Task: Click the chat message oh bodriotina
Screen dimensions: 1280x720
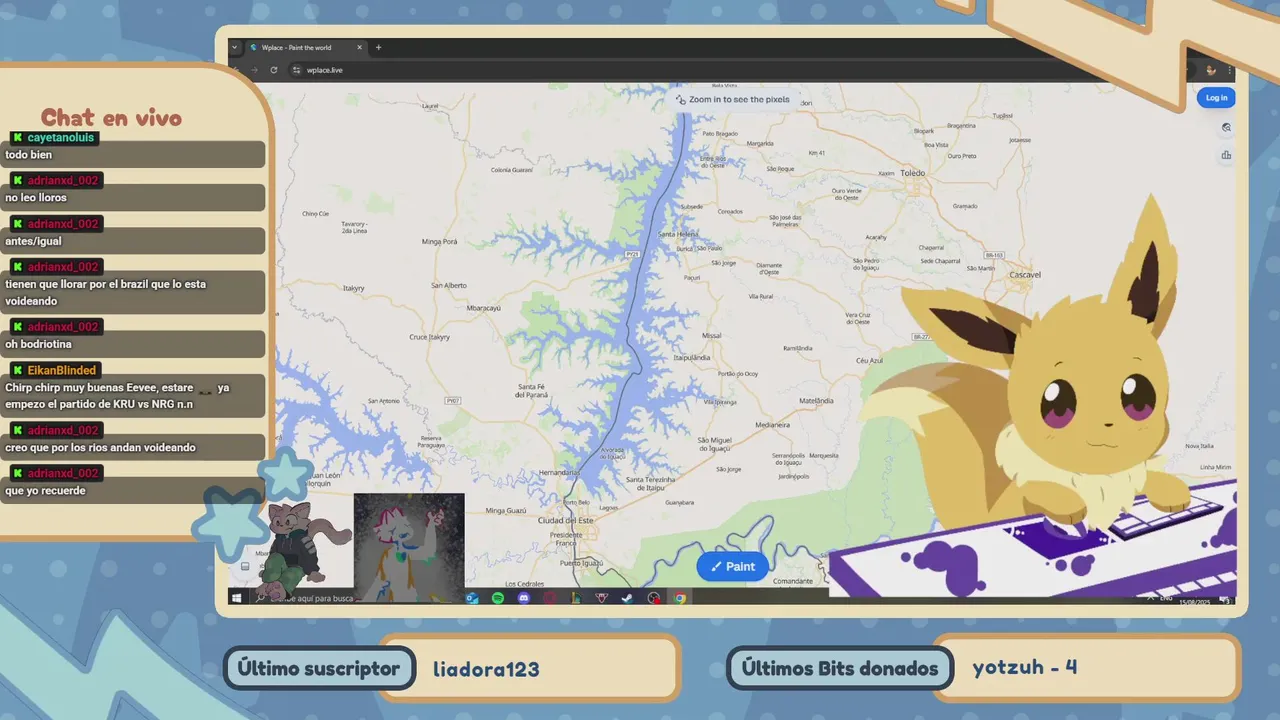Action: 38,344
